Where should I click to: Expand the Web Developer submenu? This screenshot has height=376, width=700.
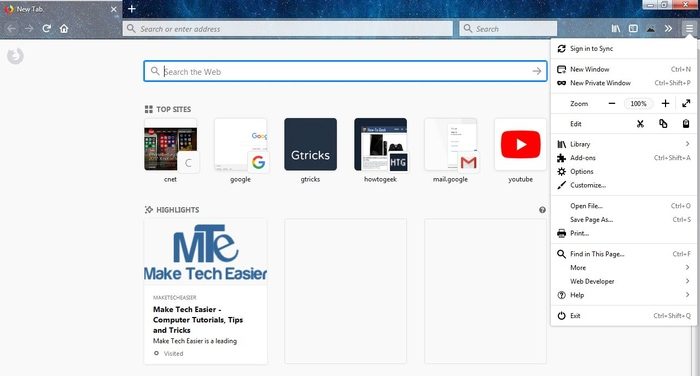tap(624, 281)
